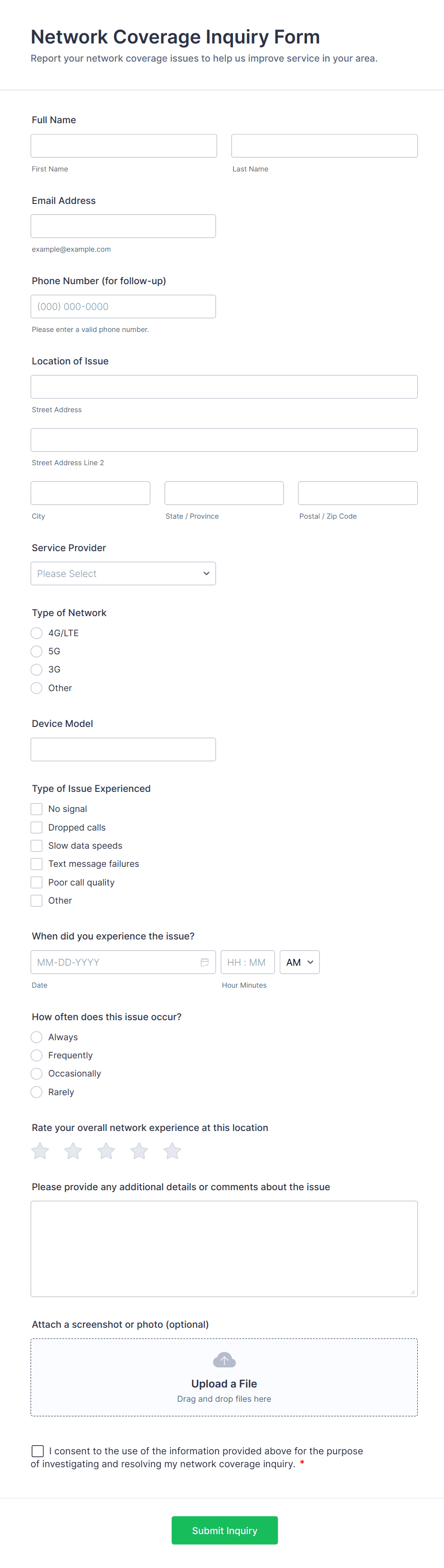Check the Slow data speeds option
This screenshot has width=444, height=1568.
[x=36, y=845]
